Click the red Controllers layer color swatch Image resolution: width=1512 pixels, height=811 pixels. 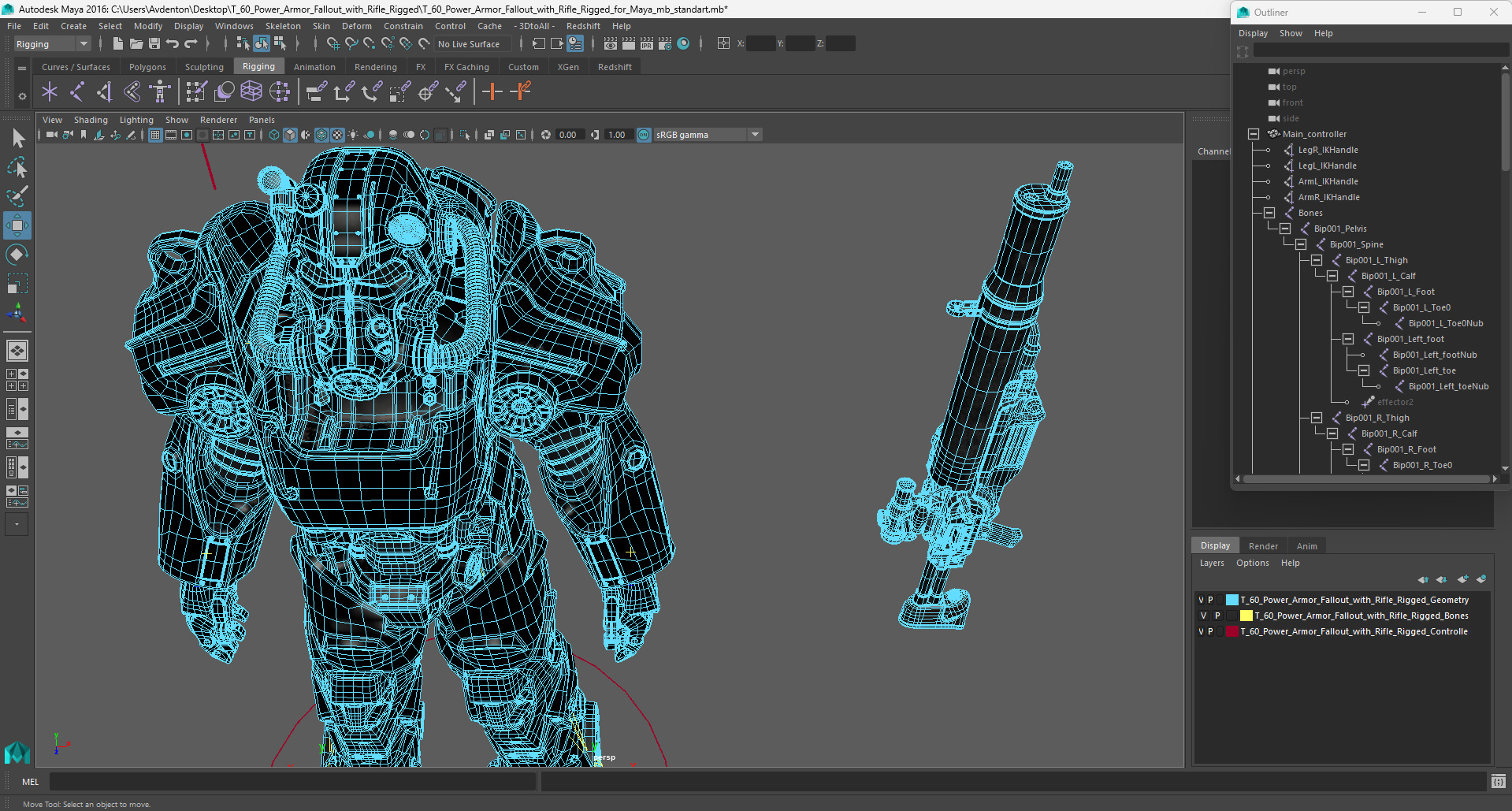[x=1232, y=631]
